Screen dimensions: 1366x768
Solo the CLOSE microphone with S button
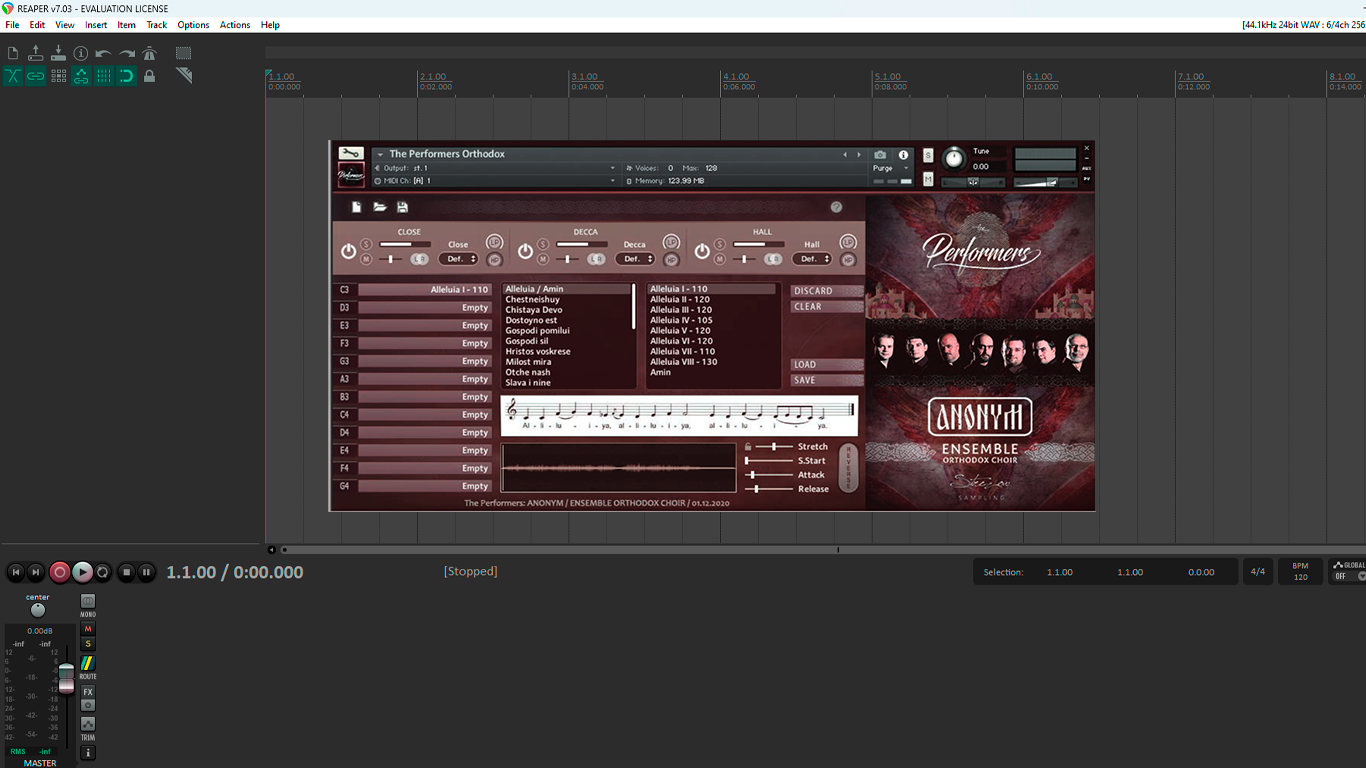coord(366,244)
